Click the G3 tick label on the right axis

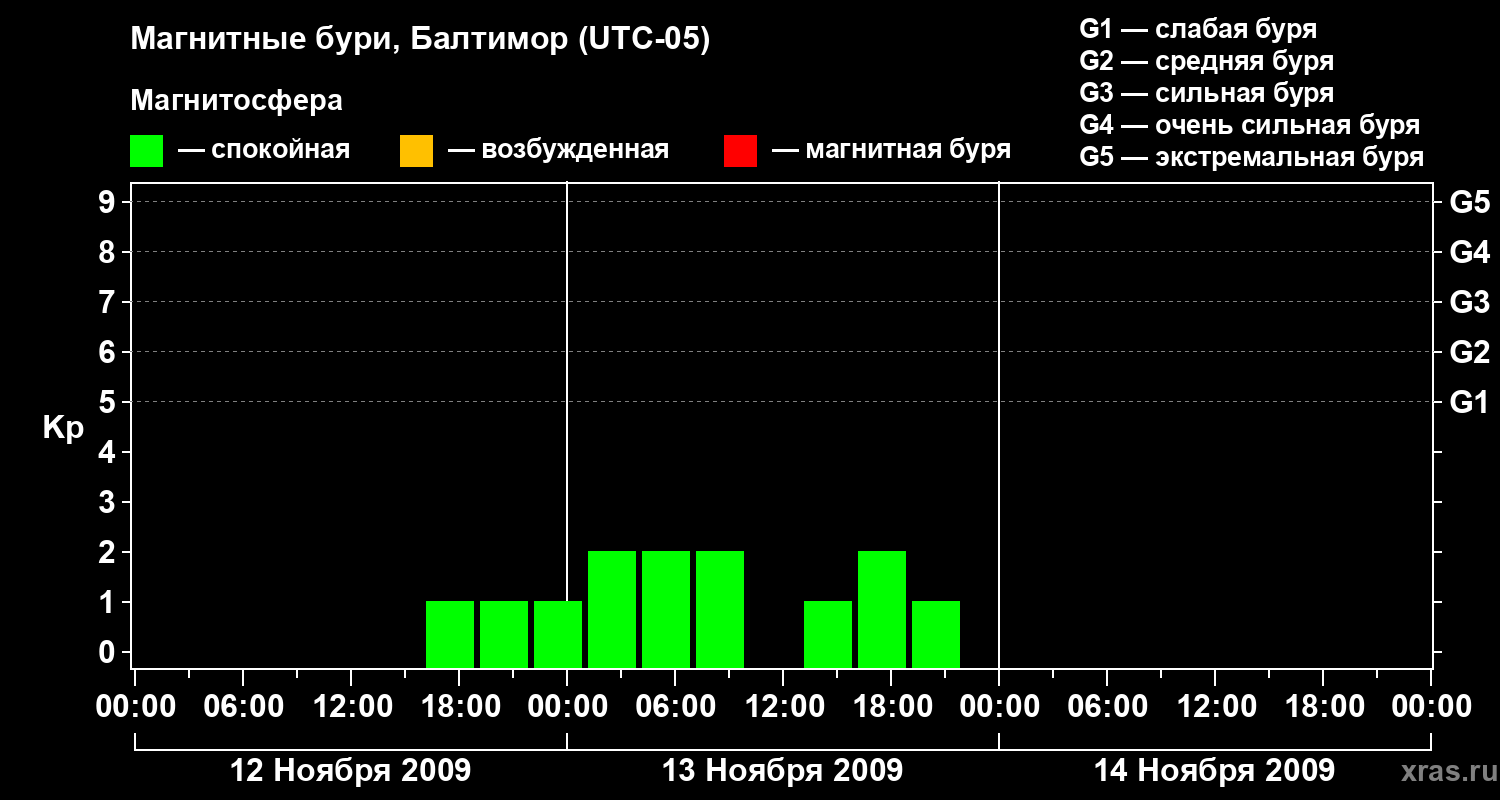click(x=1469, y=302)
